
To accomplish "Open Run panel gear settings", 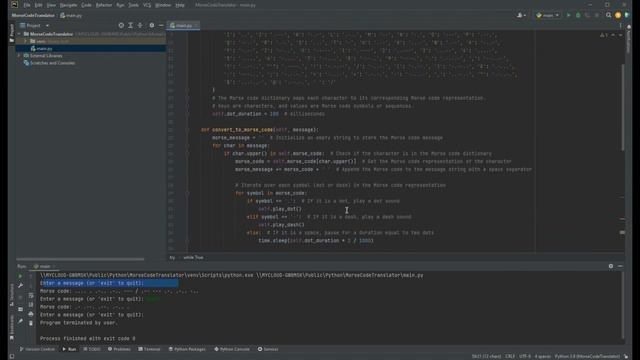I will coord(611,266).
